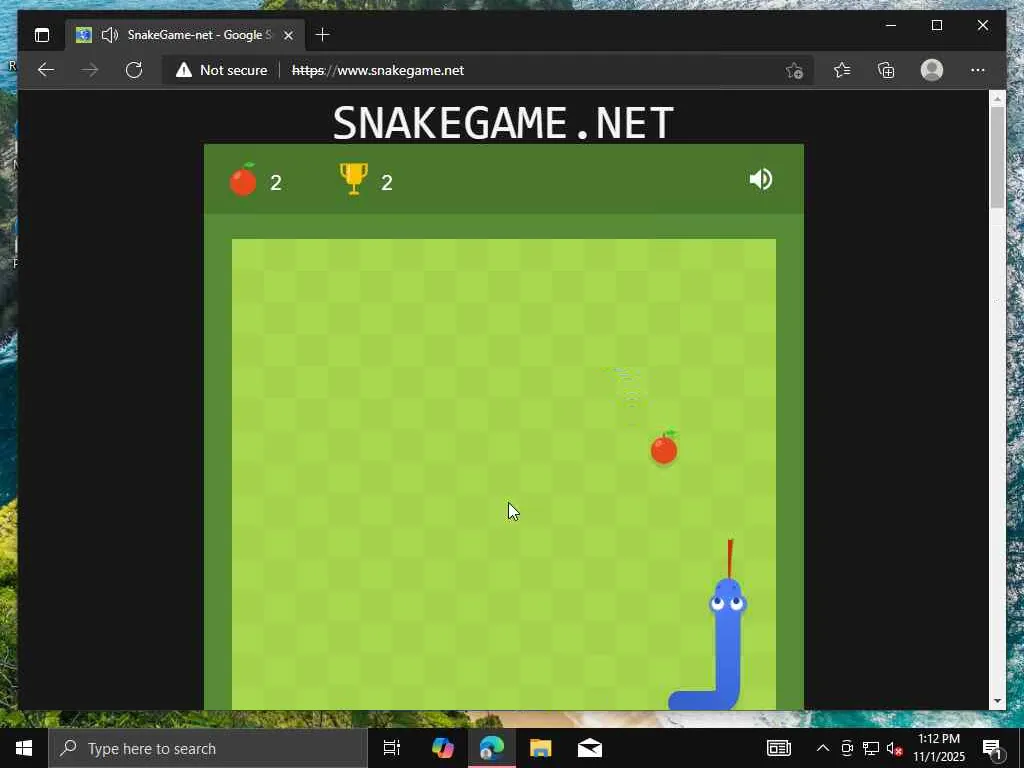Mute game sound via speaker icon

pos(761,179)
